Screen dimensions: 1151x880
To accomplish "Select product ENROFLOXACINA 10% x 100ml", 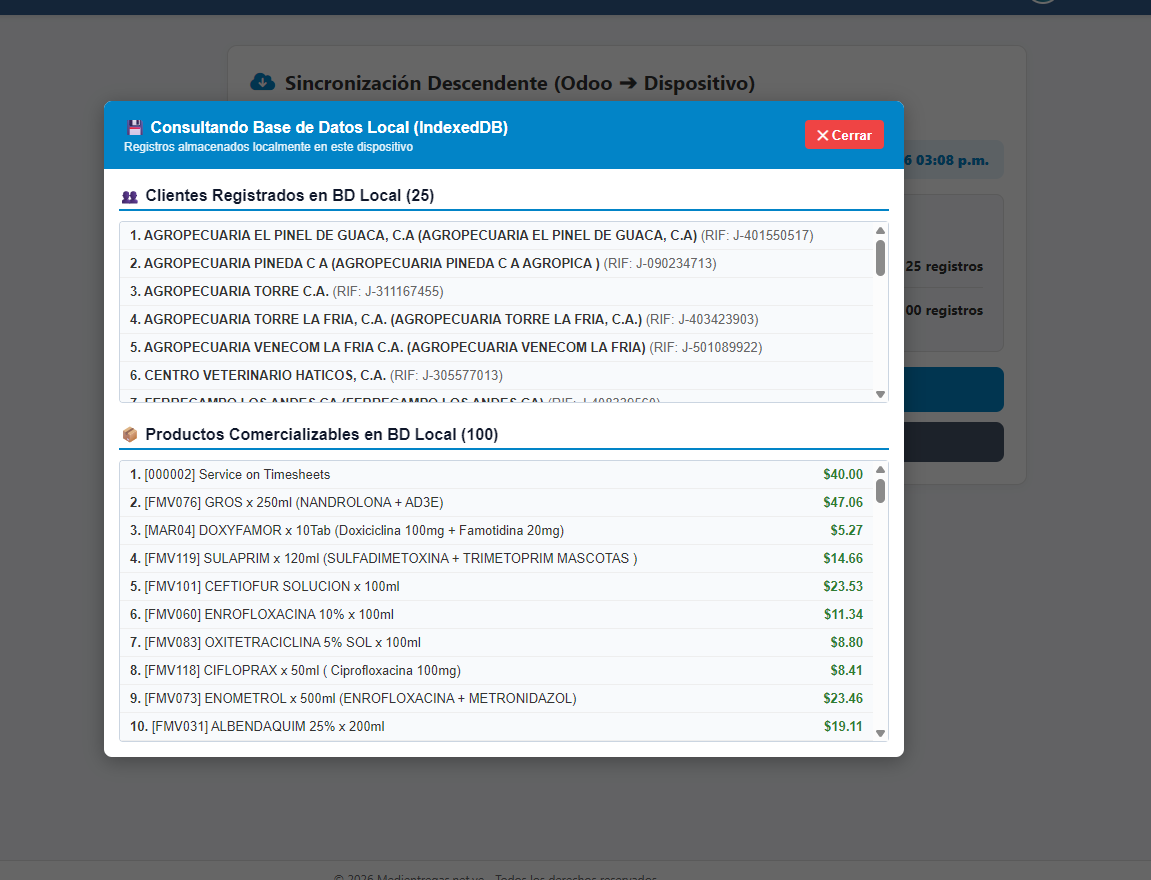I will click(x=496, y=614).
